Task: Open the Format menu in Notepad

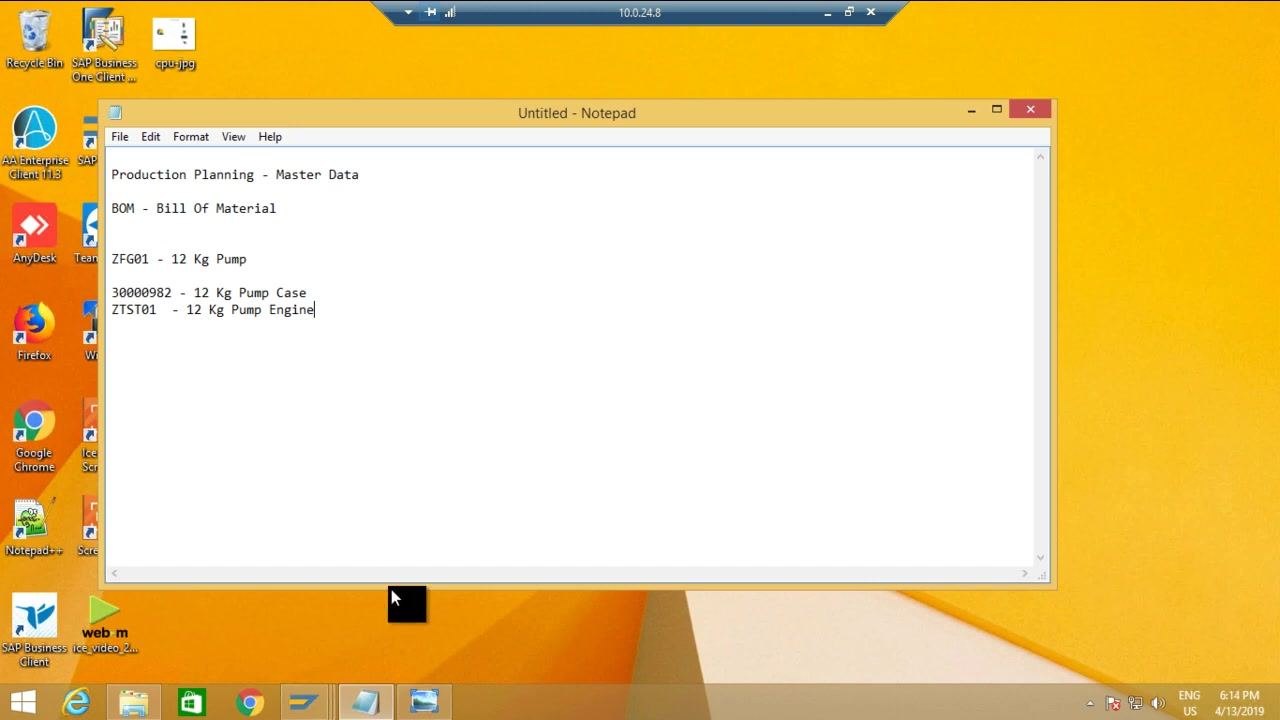Action: point(191,137)
